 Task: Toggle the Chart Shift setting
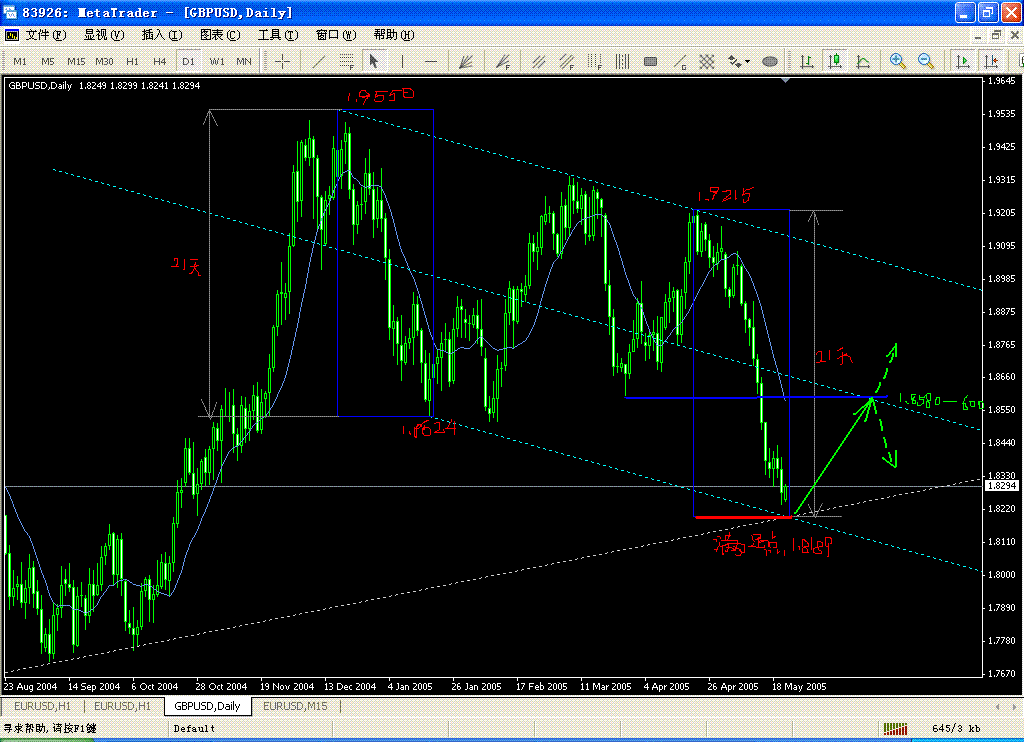point(992,61)
